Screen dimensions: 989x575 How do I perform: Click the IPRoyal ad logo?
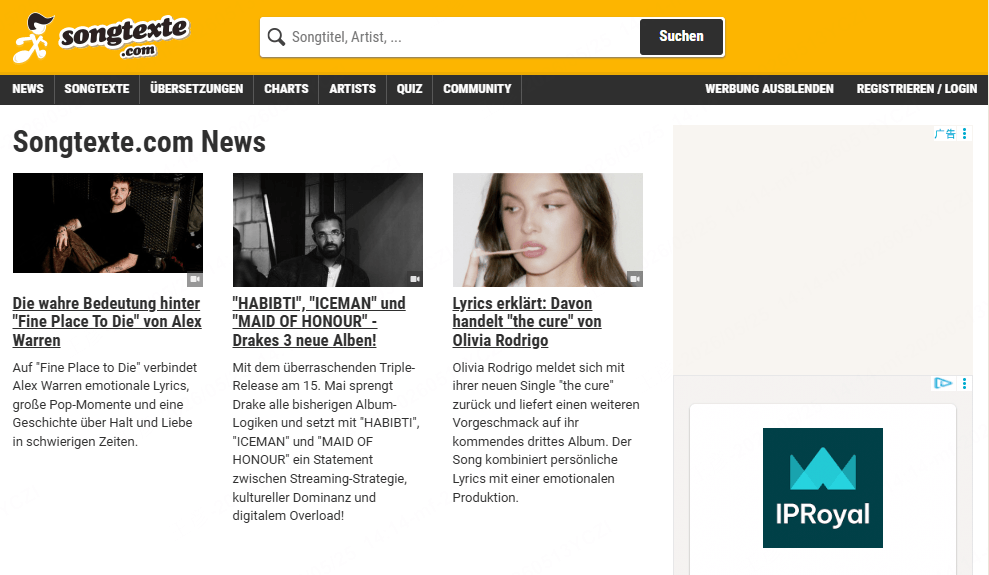click(x=822, y=488)
